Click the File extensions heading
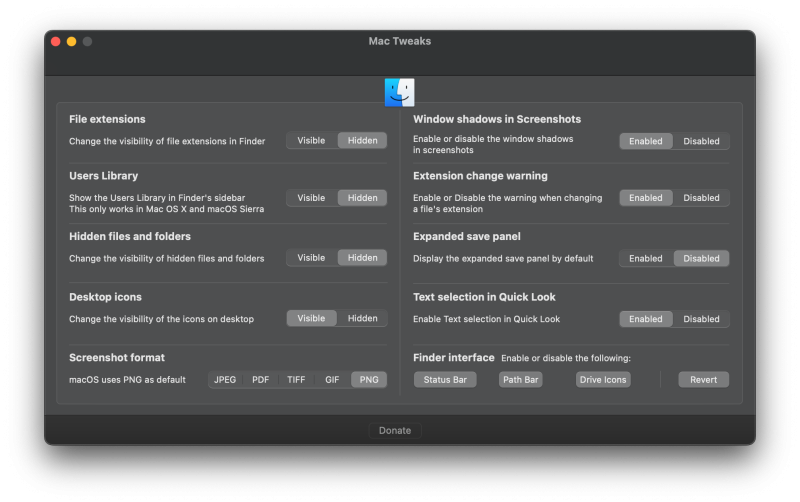The width and height of the screenshot is (800, 502). click(107, 119)
